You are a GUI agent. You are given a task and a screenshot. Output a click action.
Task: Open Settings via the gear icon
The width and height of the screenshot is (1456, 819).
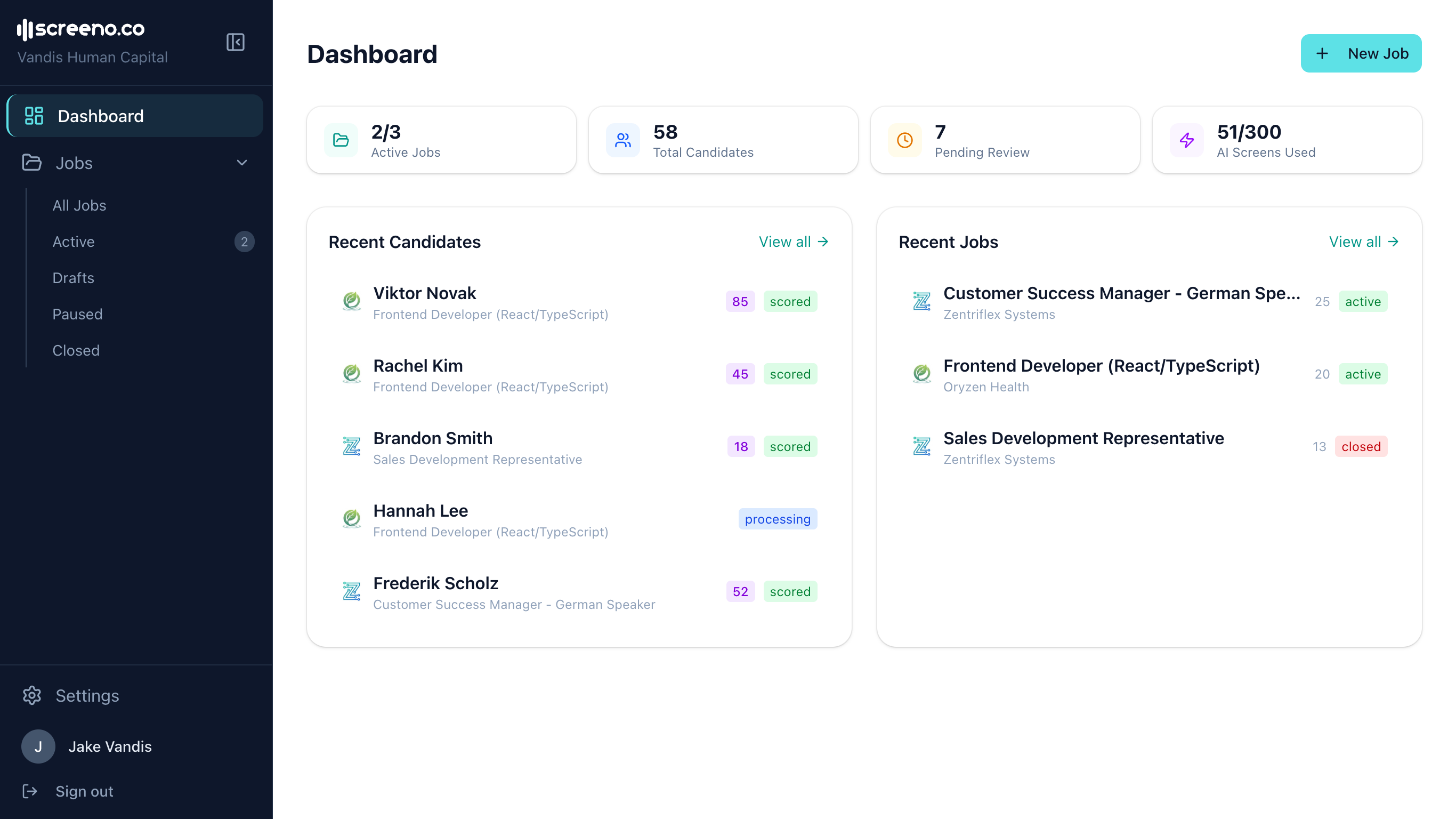point(32,695)
